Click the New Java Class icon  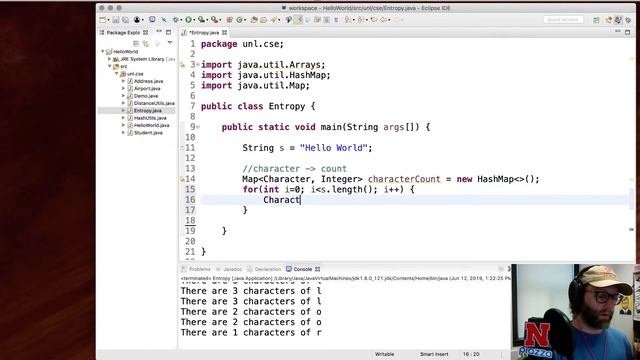240,20
